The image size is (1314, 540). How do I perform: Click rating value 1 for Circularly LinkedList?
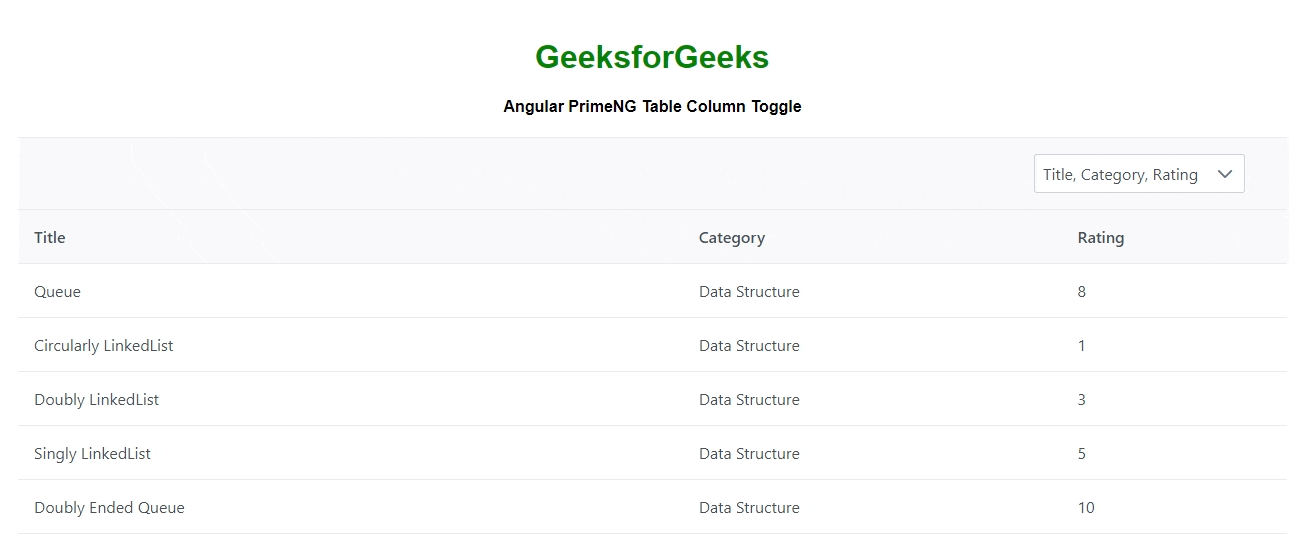pyautogui.click(x=1082, y=346)
